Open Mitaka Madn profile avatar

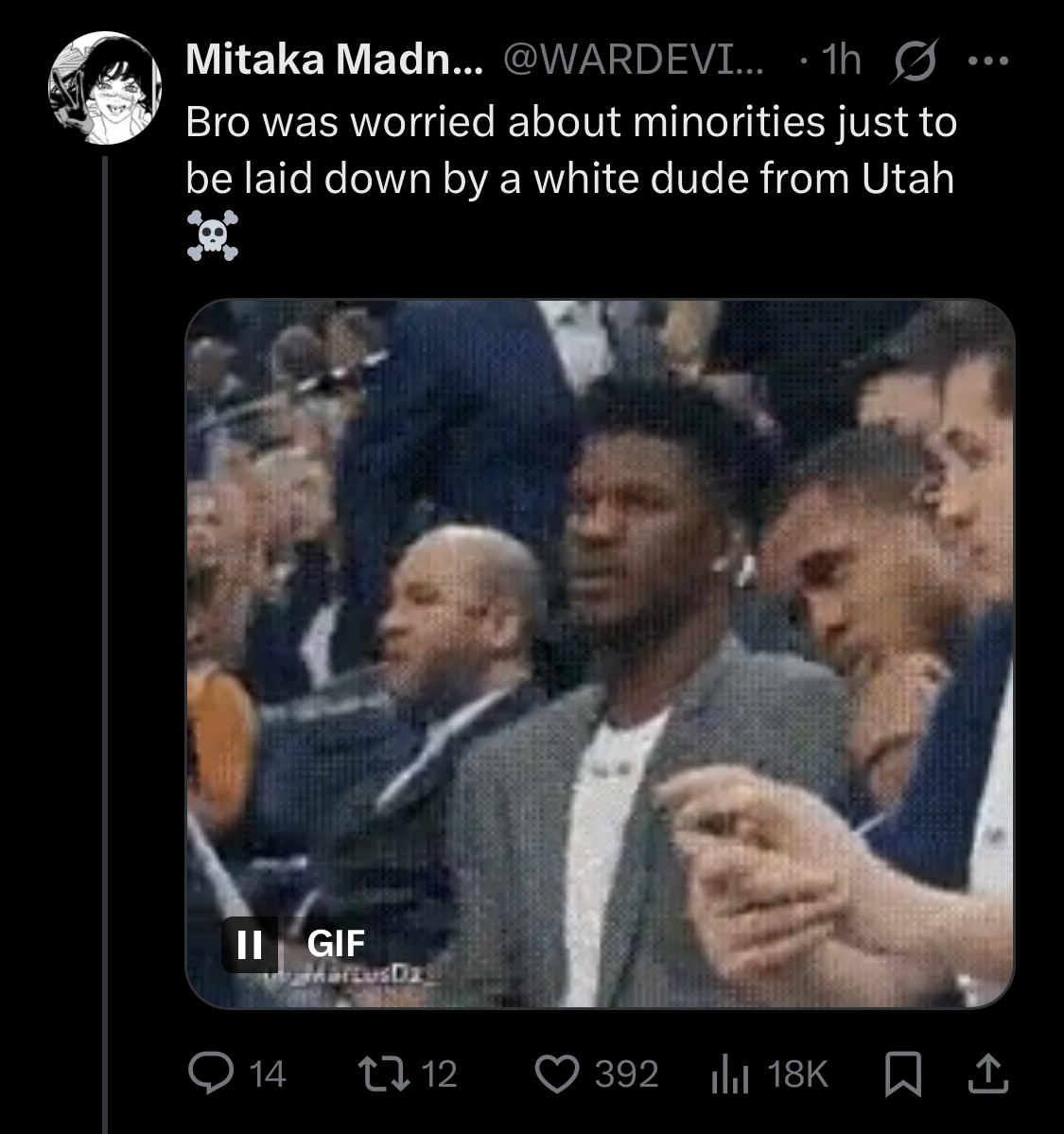(105, 88)
